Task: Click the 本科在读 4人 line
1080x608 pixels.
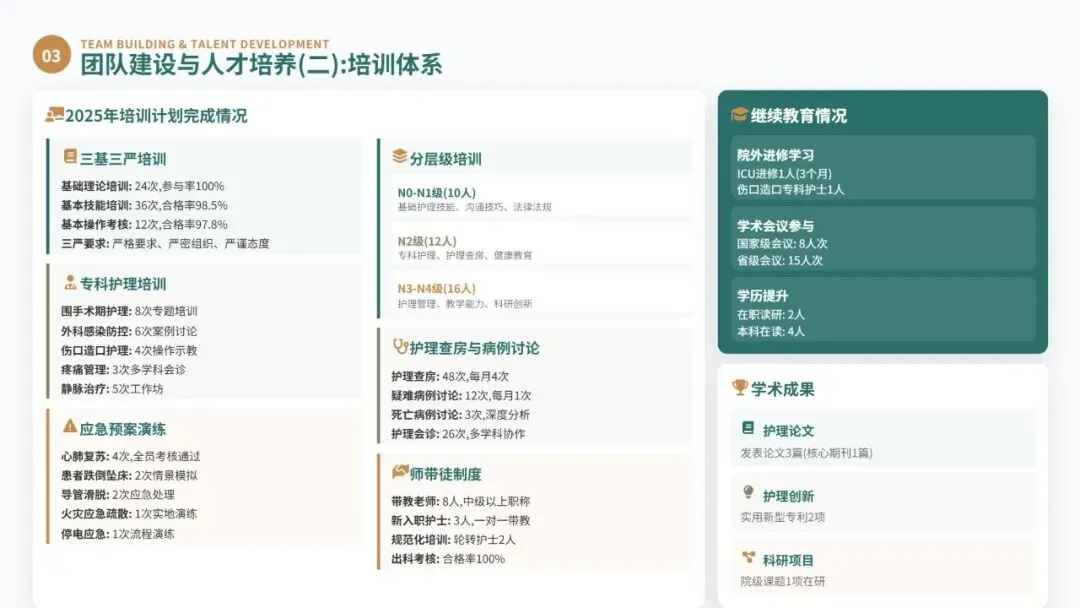Action: (771, 332)
